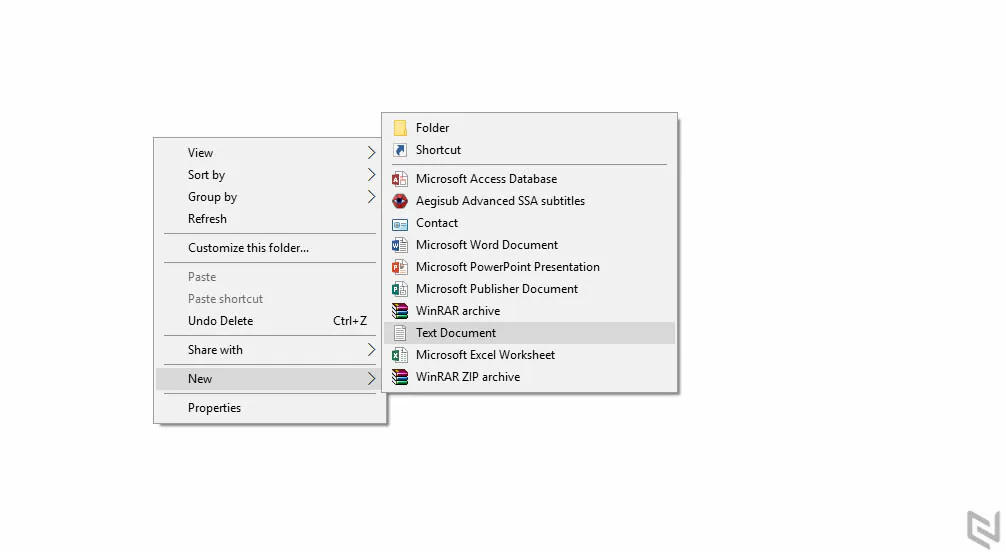The width and height of the screenshot is (1006, 552).
Task: Select Microsoft Excel Worksheet label
Action: point(485,355)
